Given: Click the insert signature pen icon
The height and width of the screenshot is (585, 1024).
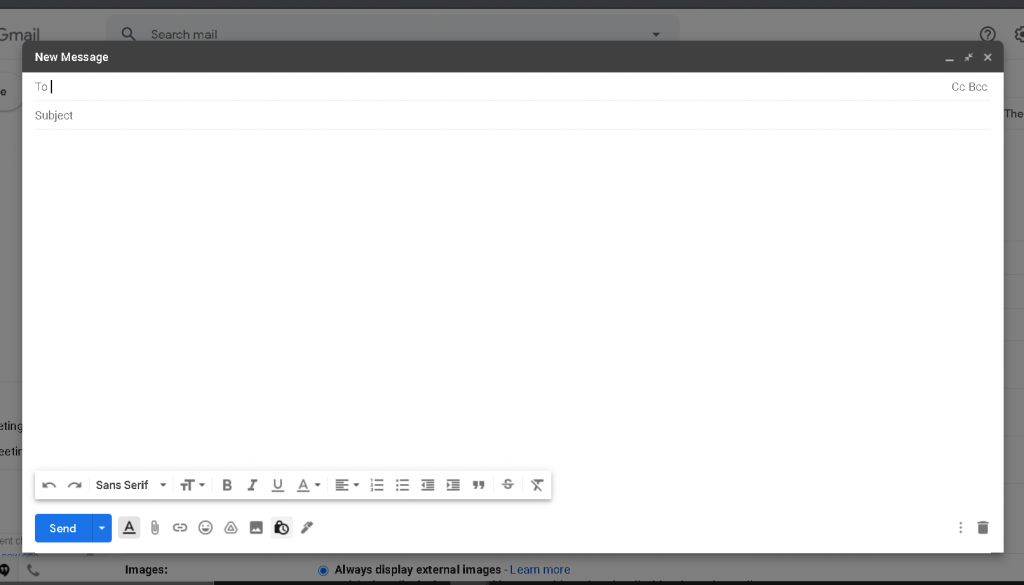Looking at the screenshot, I should (x=307, y=527).
